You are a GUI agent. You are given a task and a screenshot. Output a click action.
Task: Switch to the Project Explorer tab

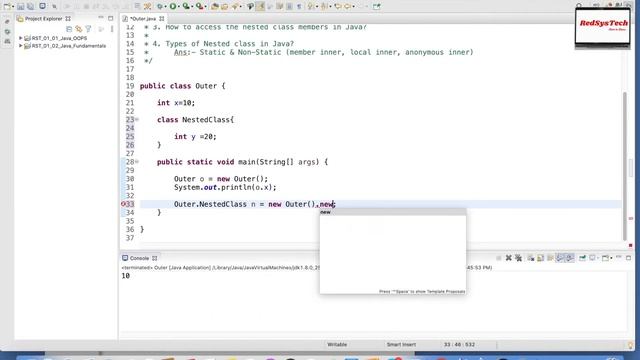tap(43, 18)
